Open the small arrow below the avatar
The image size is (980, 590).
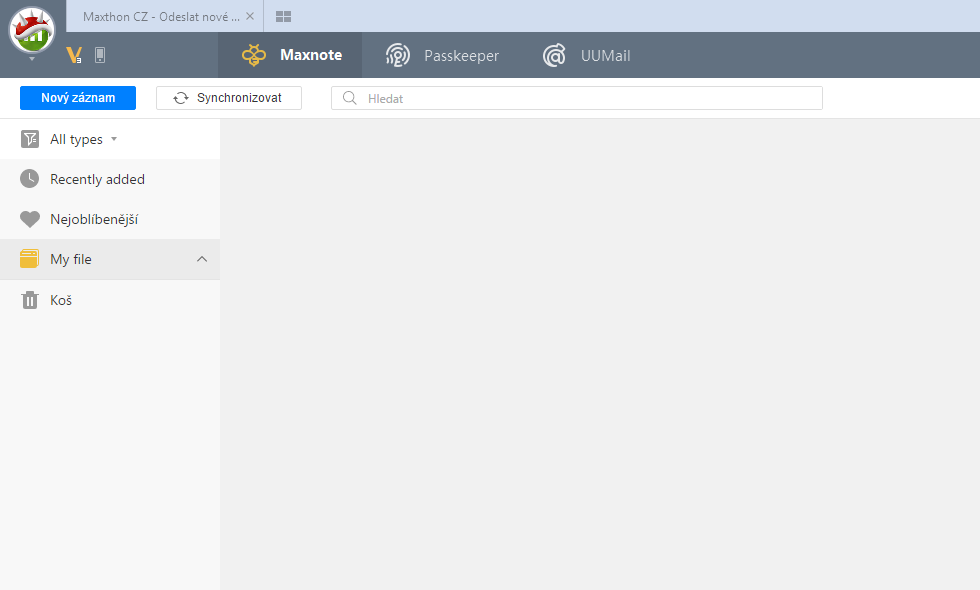tap(31, 59)
